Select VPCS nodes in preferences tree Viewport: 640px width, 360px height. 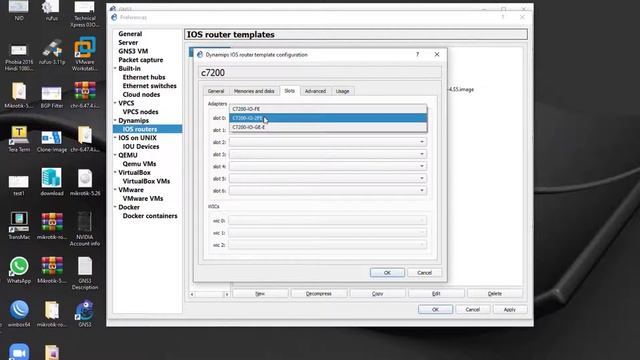click(140, 112)
